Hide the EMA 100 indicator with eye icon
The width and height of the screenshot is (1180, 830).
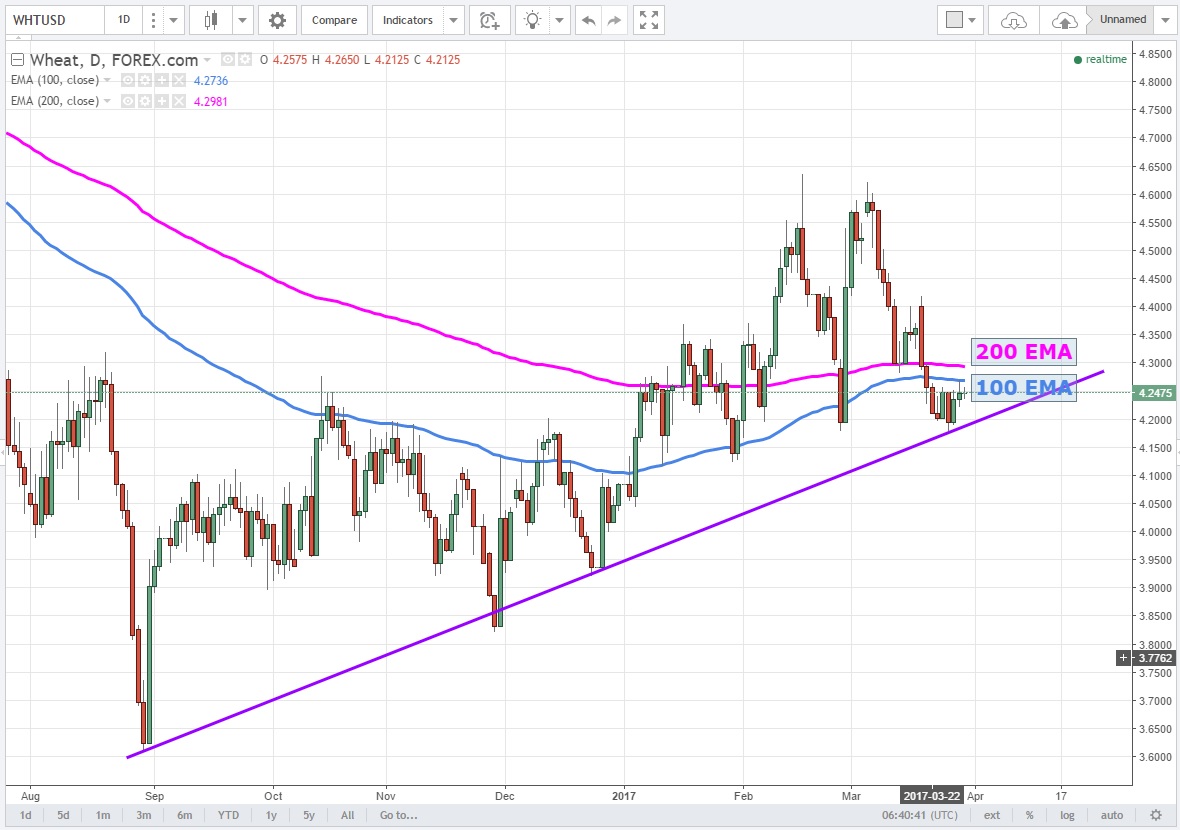coord(129,80)
